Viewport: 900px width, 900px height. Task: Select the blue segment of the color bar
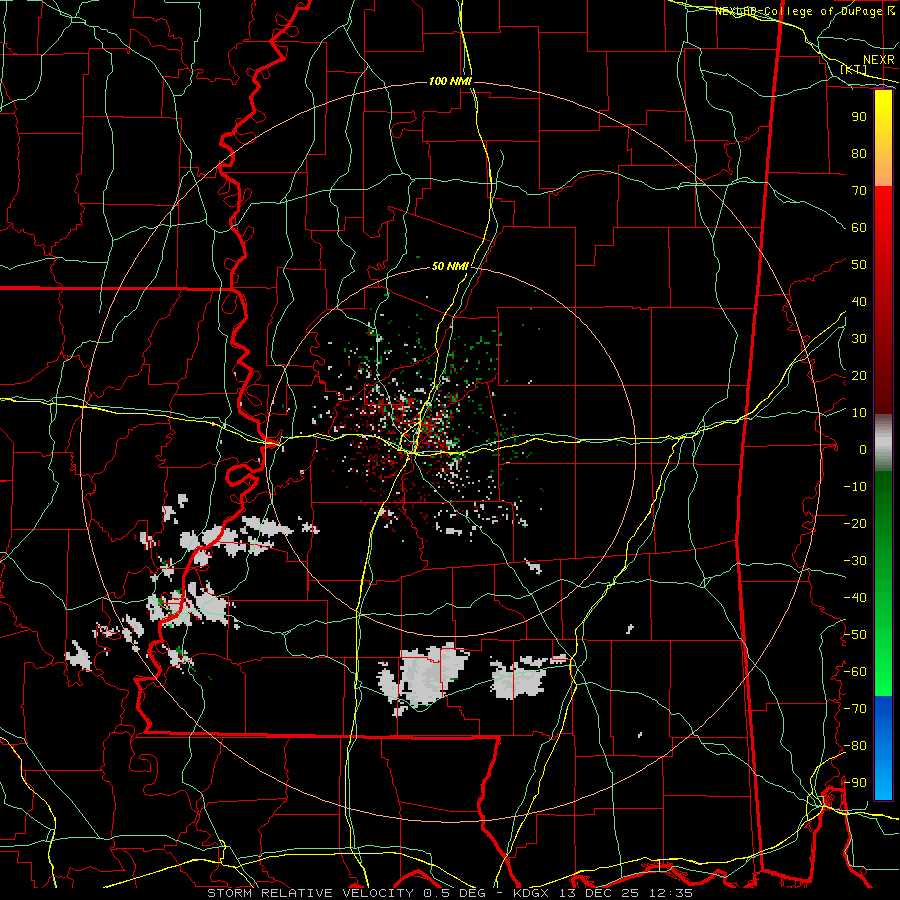883,748
